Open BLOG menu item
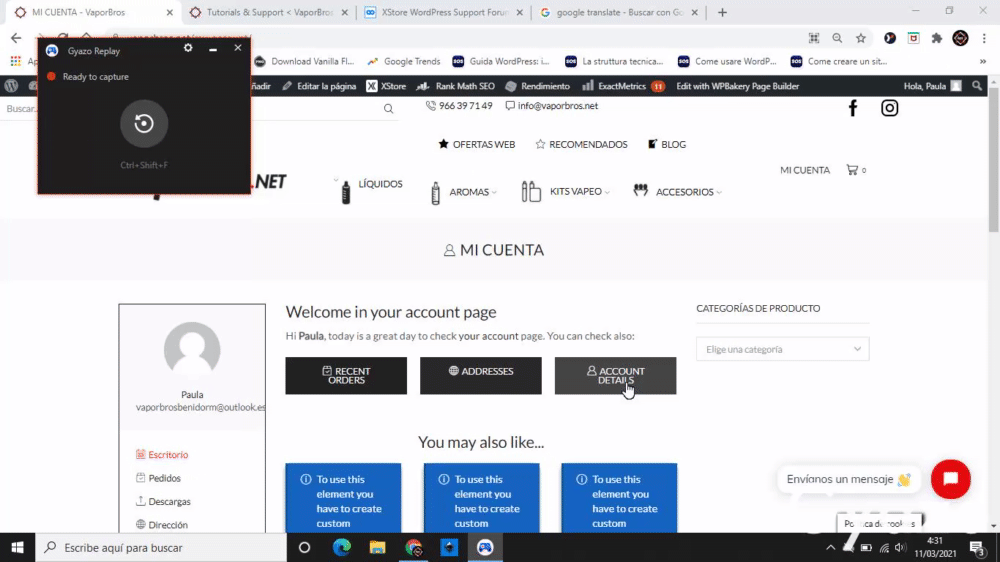The width and height of the screenshot is (1000, 562). [x=666, y=144]
